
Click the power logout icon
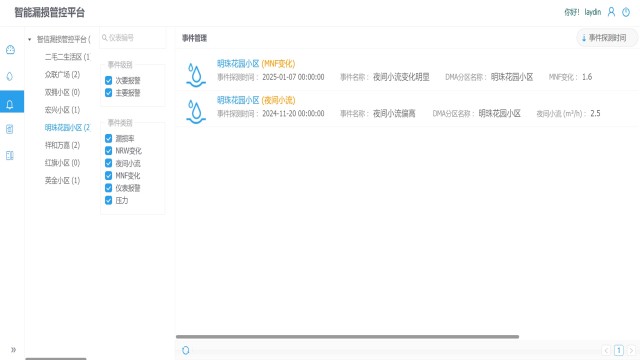(626, 12)
